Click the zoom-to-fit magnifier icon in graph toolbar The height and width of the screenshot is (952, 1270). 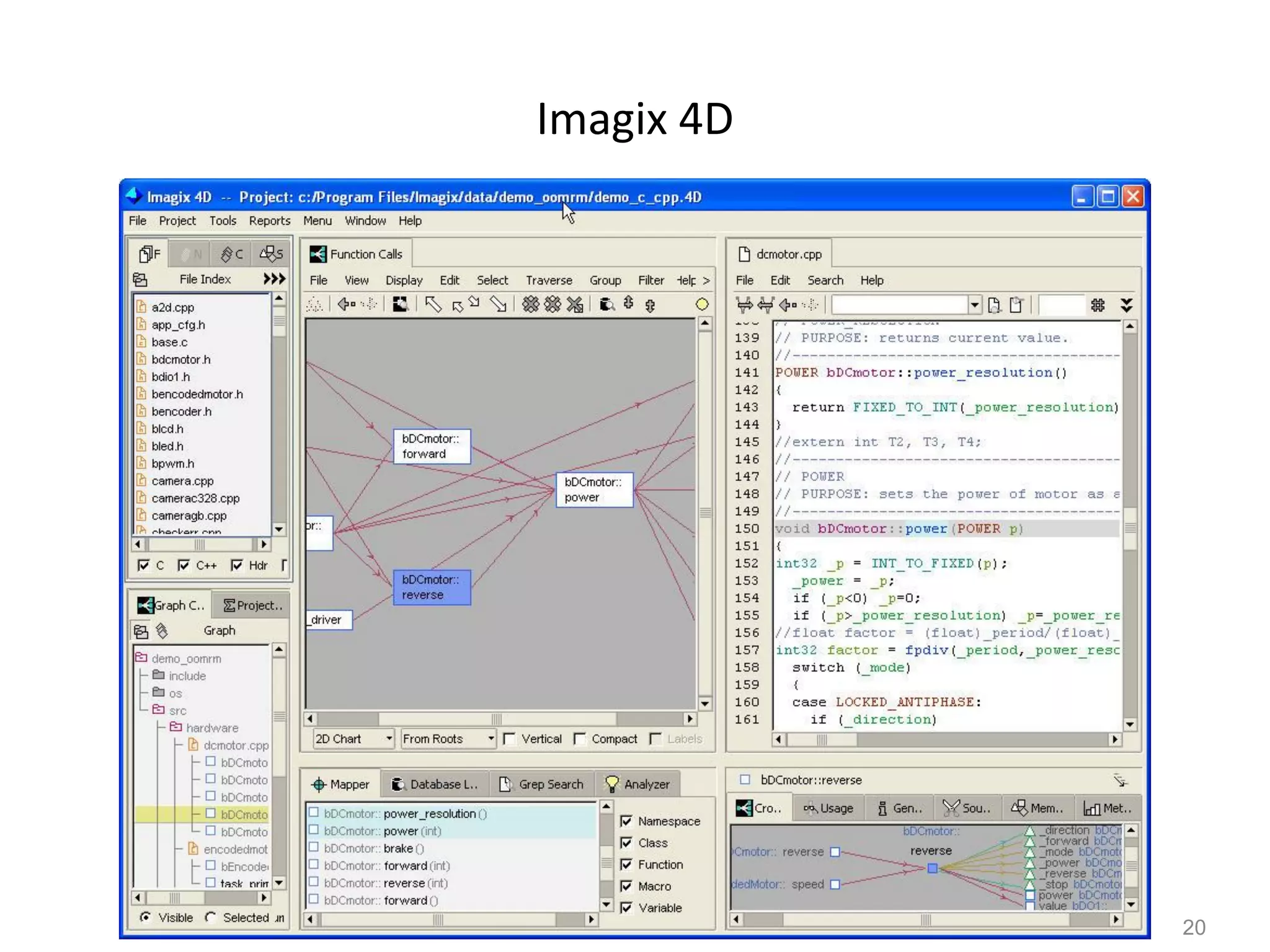click(x=400, y=304)
